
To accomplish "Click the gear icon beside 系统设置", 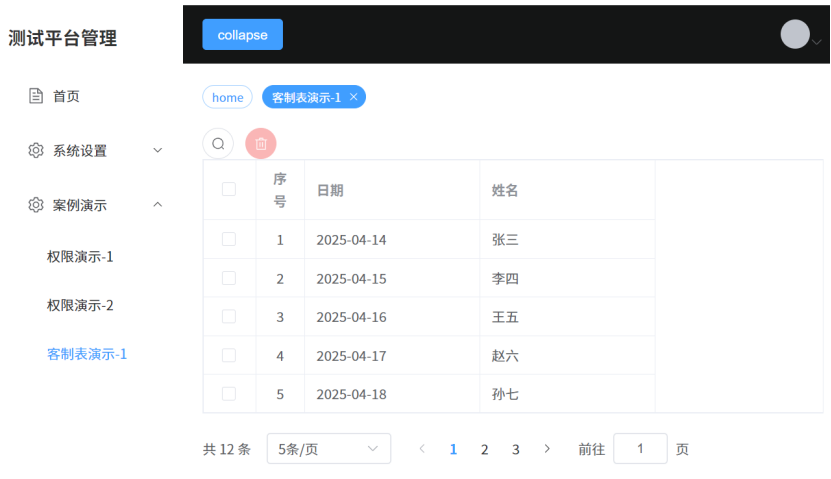I will pyautogui.click(x=36, y=150).
